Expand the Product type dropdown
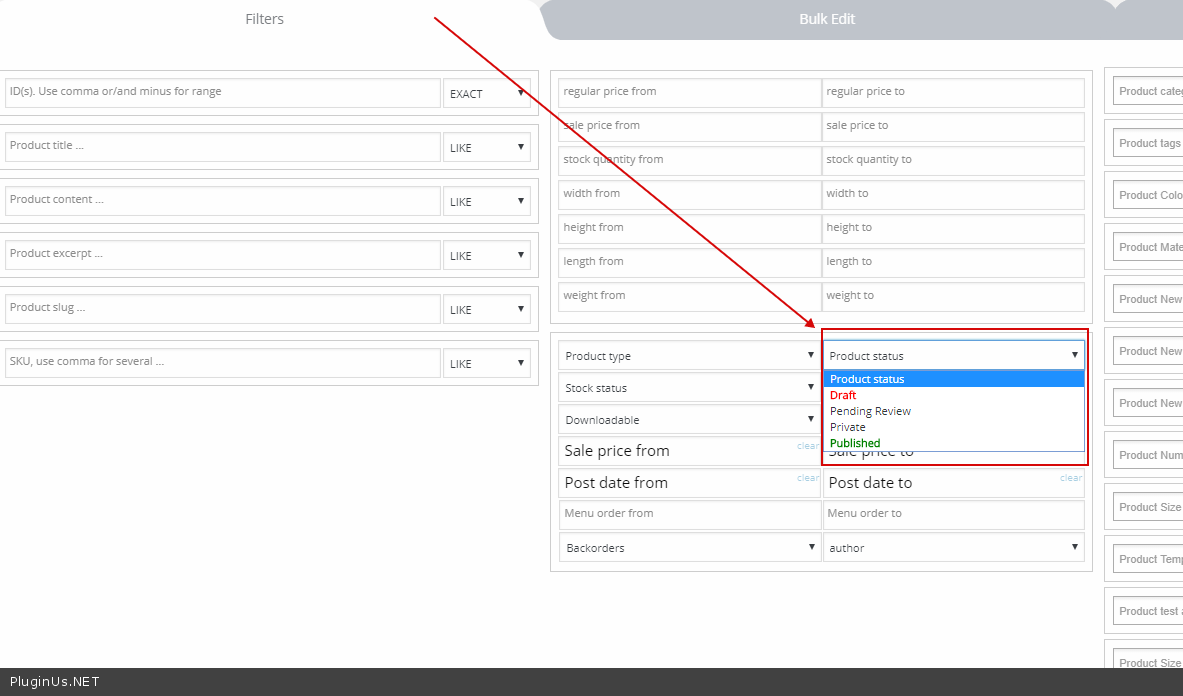The image size is (1183, 696). pos(689,356)
